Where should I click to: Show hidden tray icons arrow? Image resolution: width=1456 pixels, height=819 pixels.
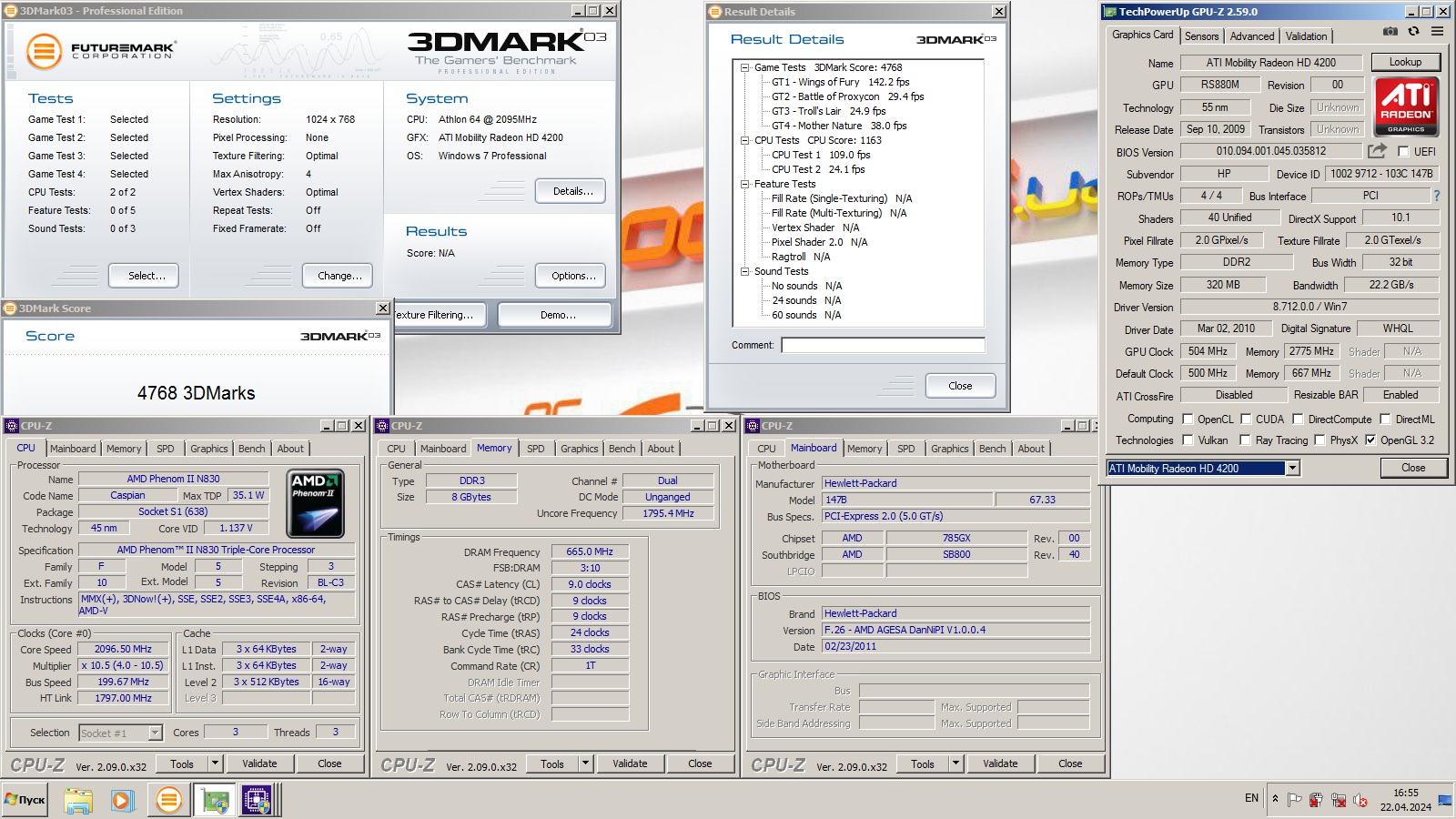point(1275,799)
